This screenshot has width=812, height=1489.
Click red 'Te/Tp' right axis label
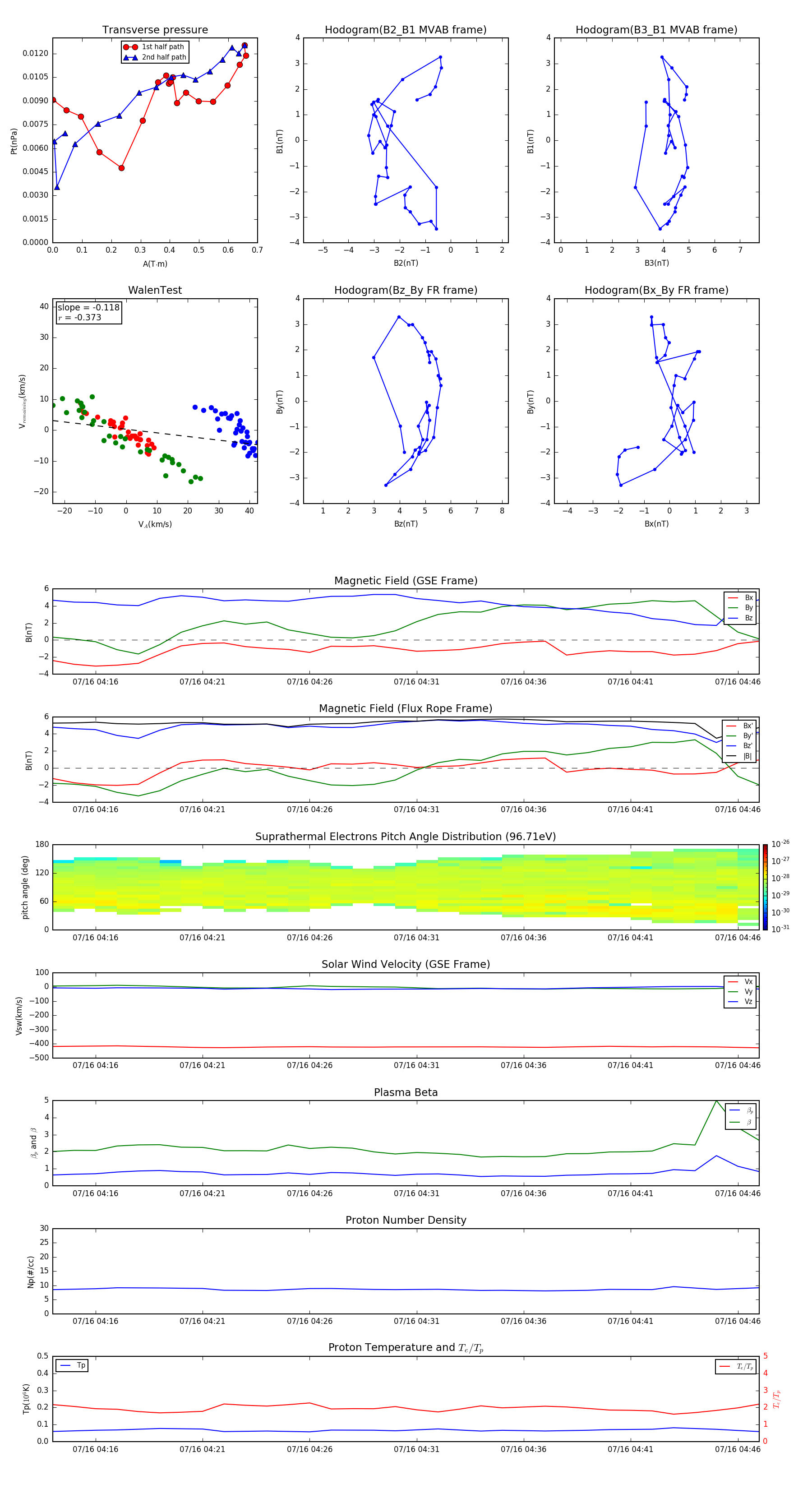(776, 1399)
